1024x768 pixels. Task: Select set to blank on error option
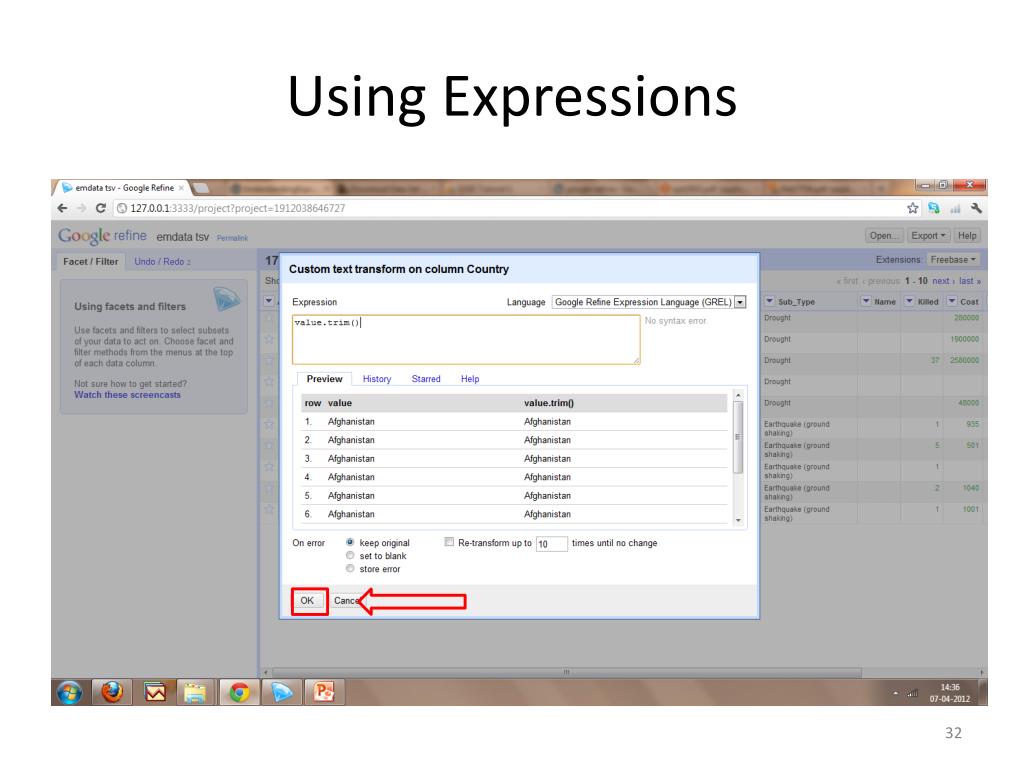(350, 555)
